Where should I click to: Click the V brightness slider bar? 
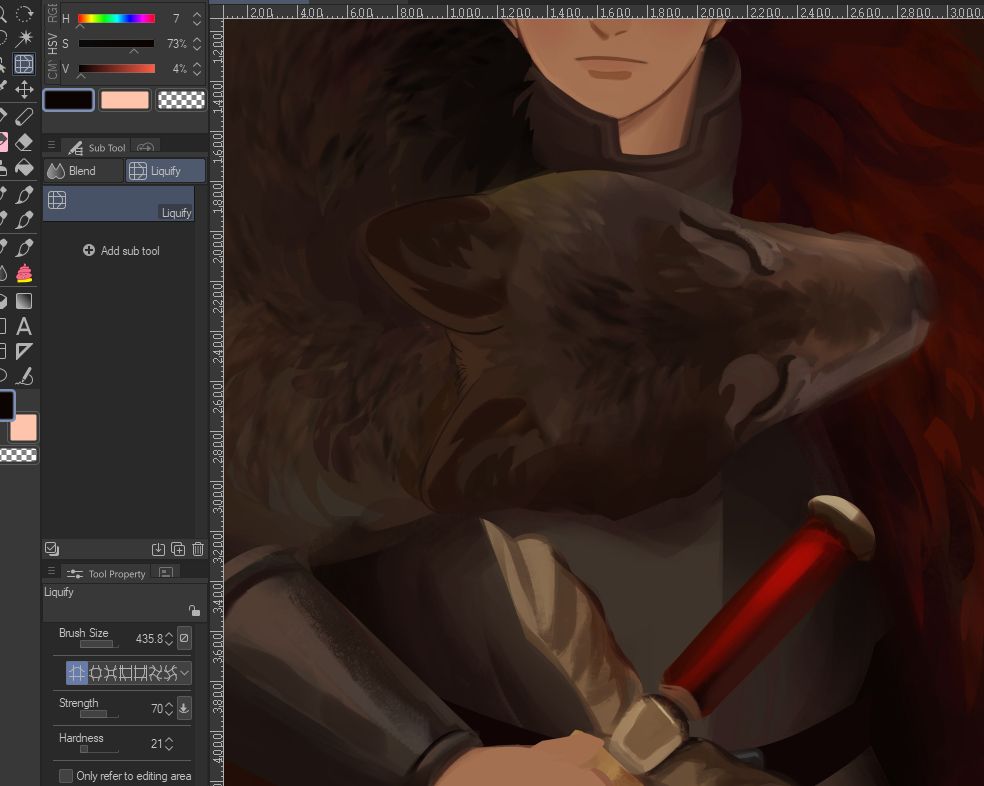tap(116, 69)
